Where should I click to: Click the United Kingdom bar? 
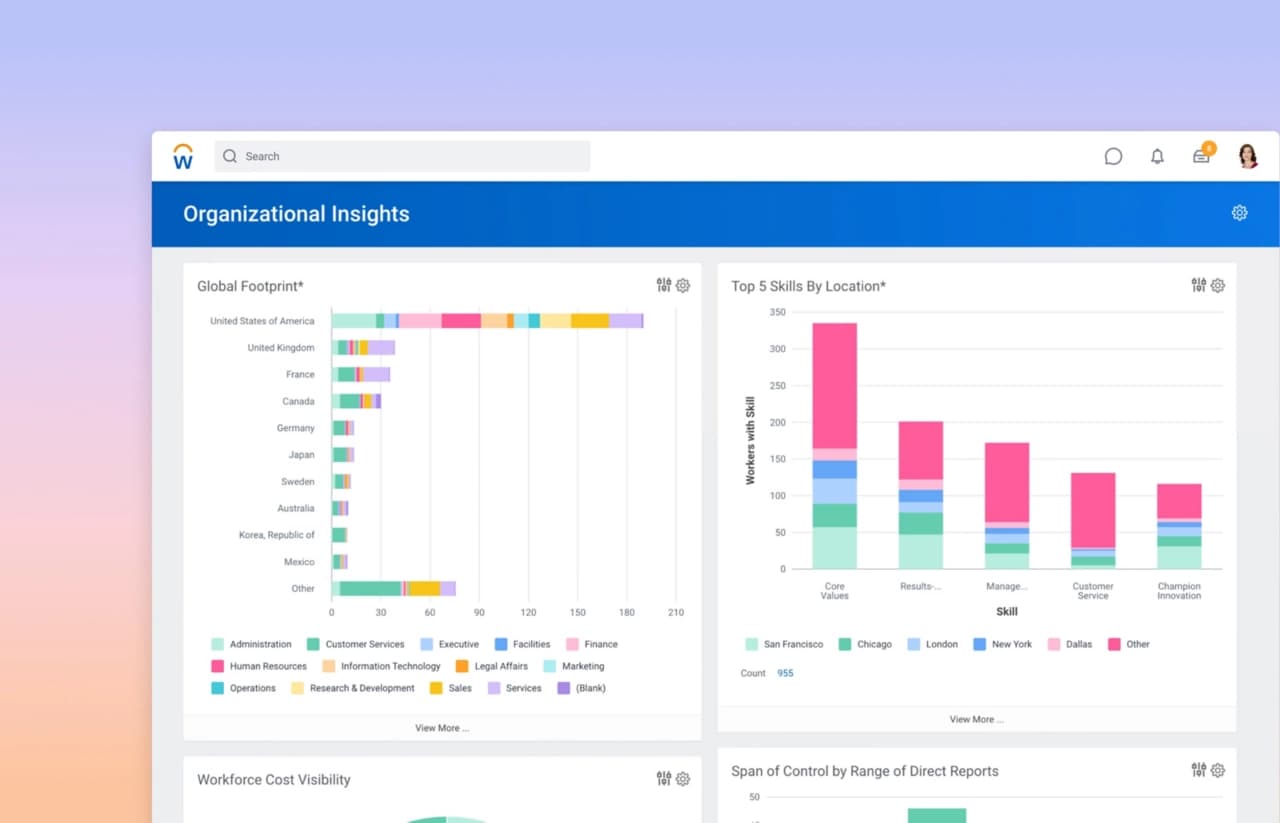coord(363,347)
